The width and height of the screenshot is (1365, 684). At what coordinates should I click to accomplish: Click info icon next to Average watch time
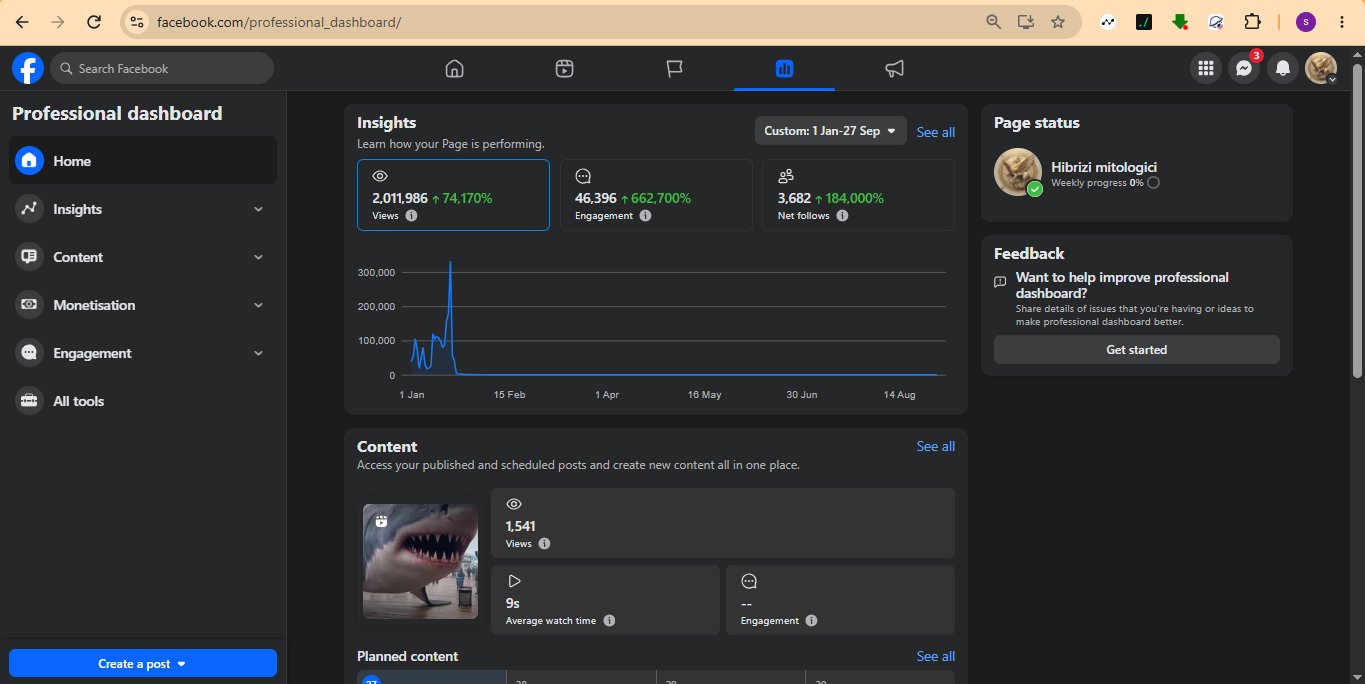click(609, 620)
